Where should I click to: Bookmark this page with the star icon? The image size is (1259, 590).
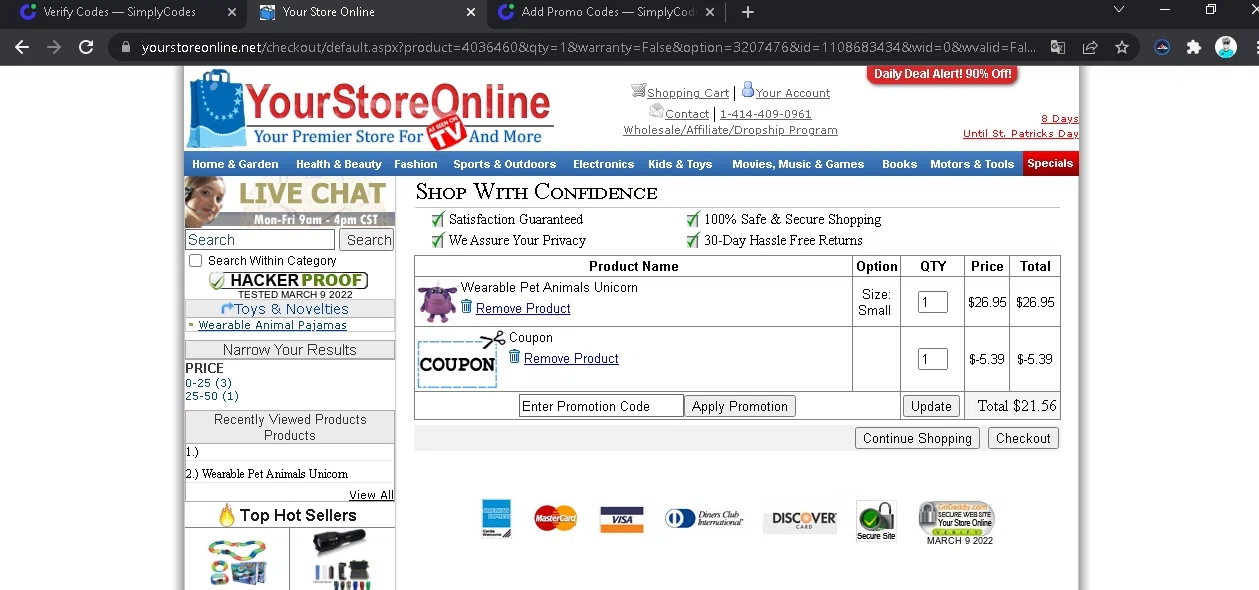tap(1122, 47)
